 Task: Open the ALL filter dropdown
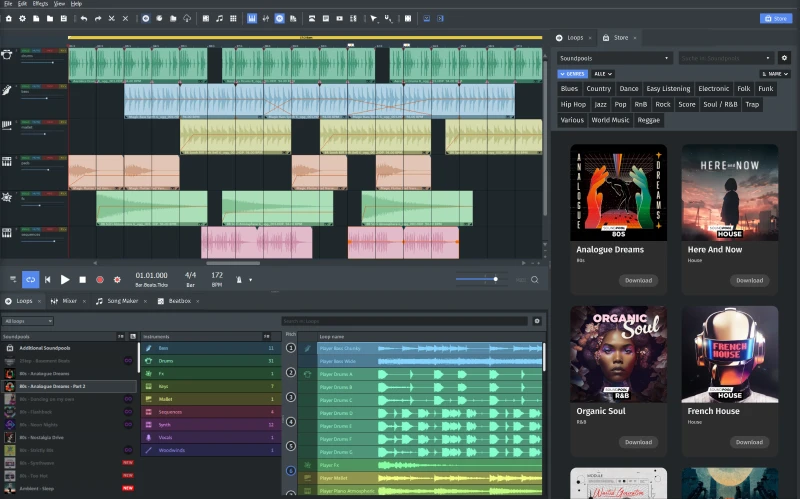pos(603,74)
